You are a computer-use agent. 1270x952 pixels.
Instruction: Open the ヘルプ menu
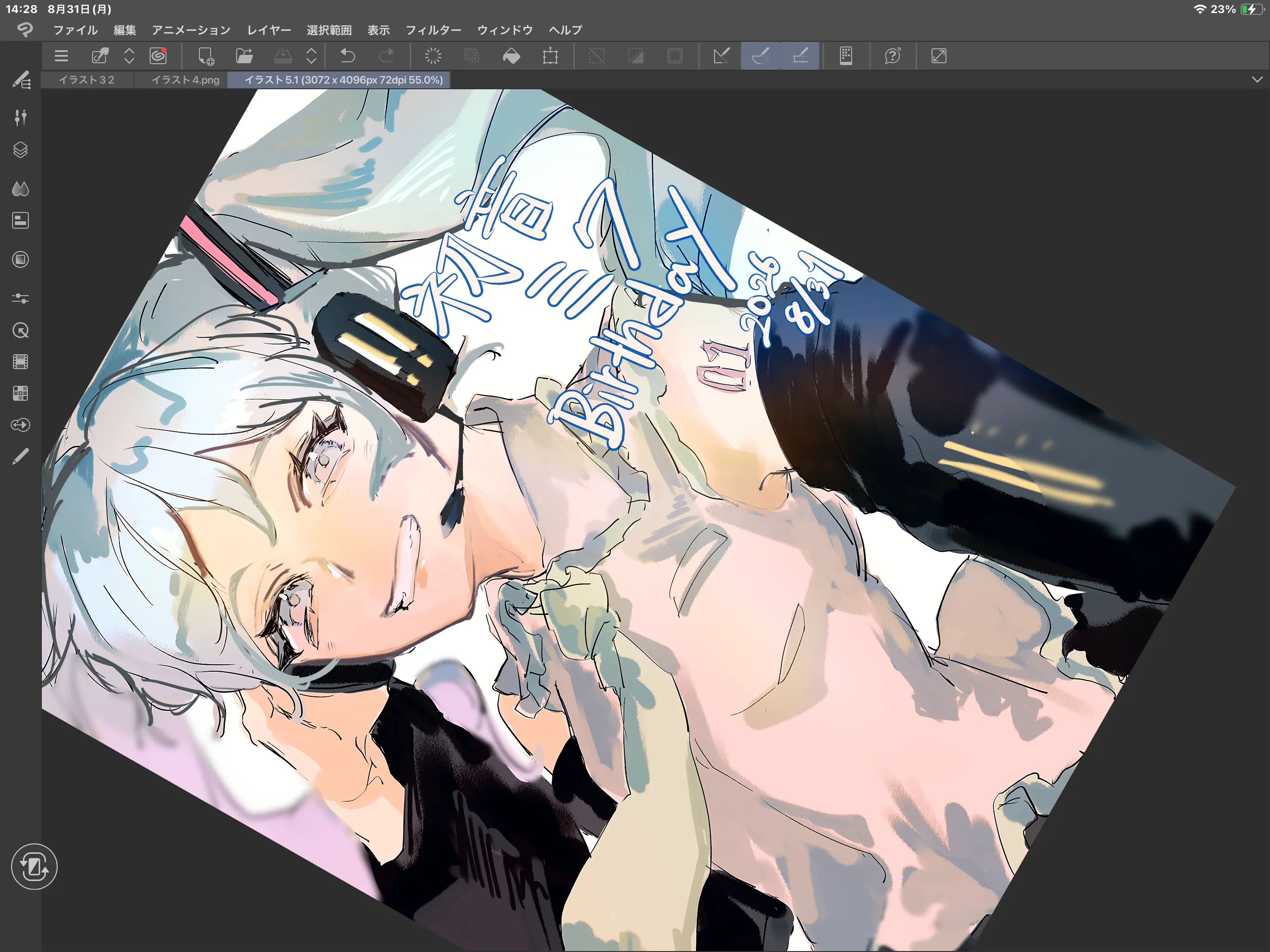coord(566,30)
